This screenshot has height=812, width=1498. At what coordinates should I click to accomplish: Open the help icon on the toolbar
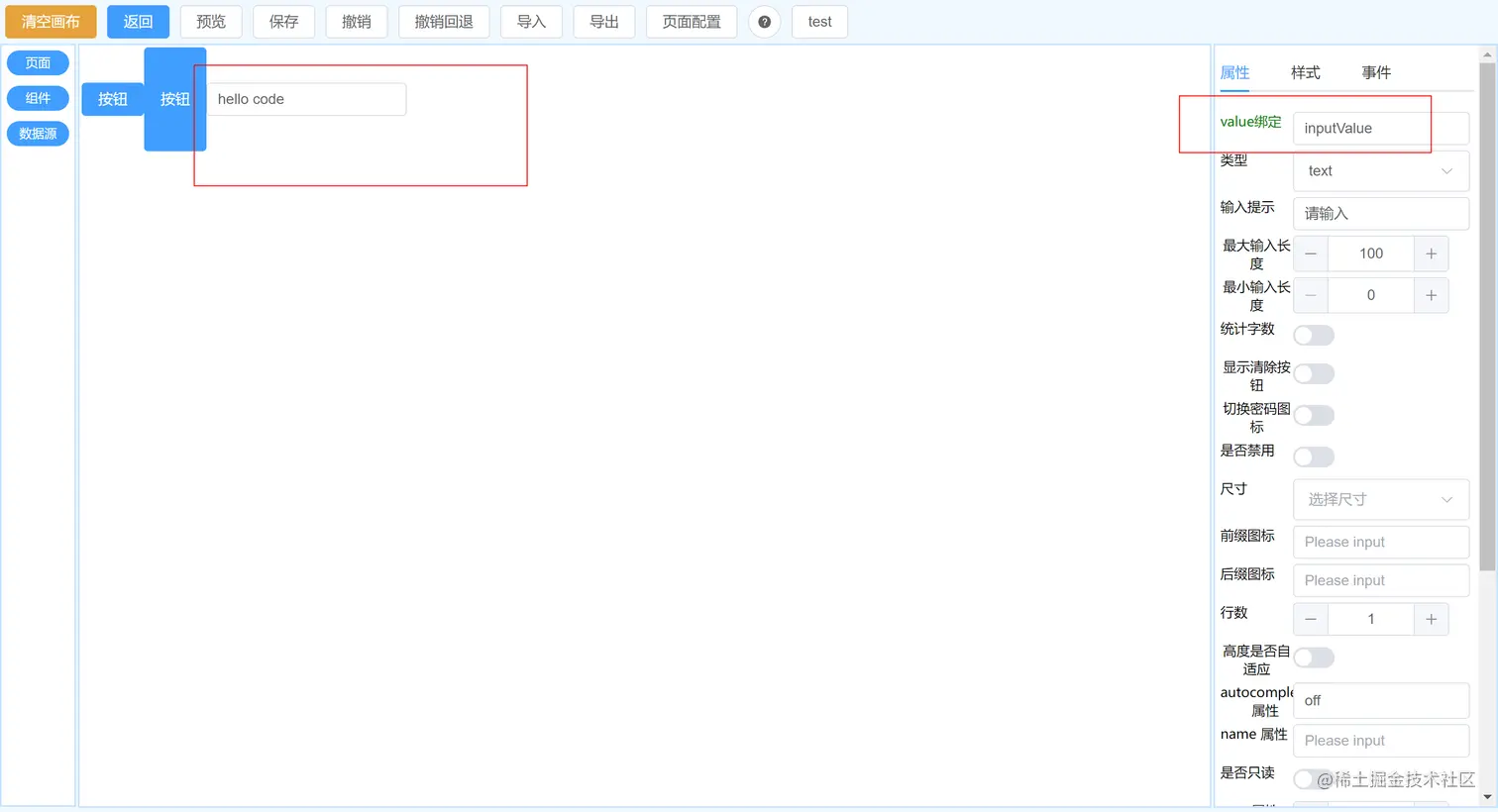click(764, 21)
